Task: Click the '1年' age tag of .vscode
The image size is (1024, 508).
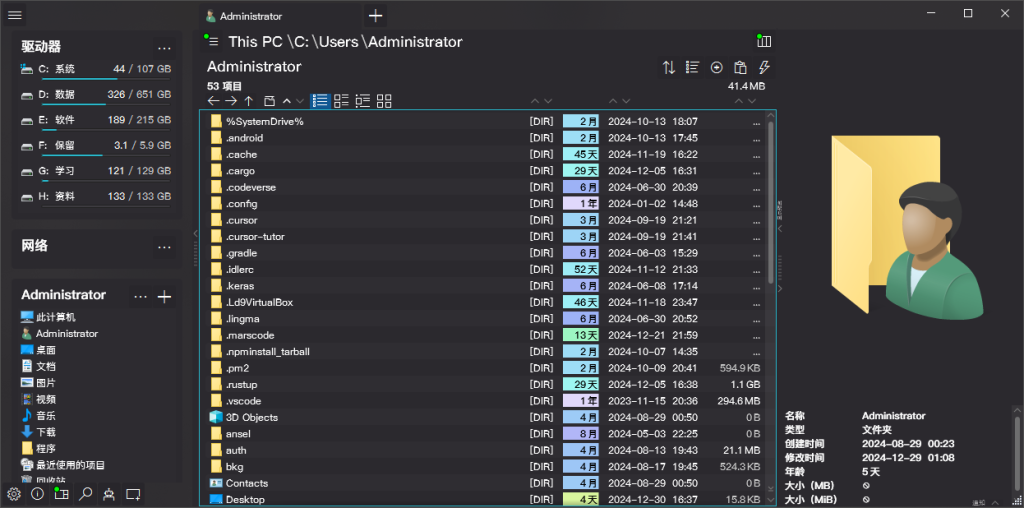Action: (581, 401)
